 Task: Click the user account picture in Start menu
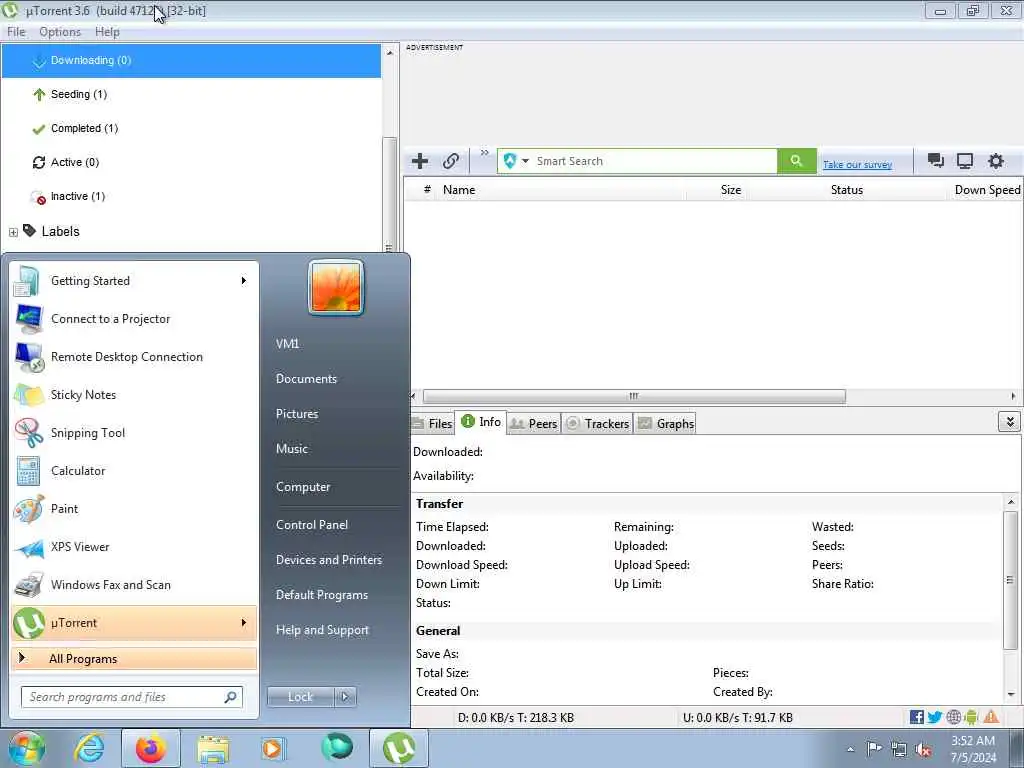336,287
